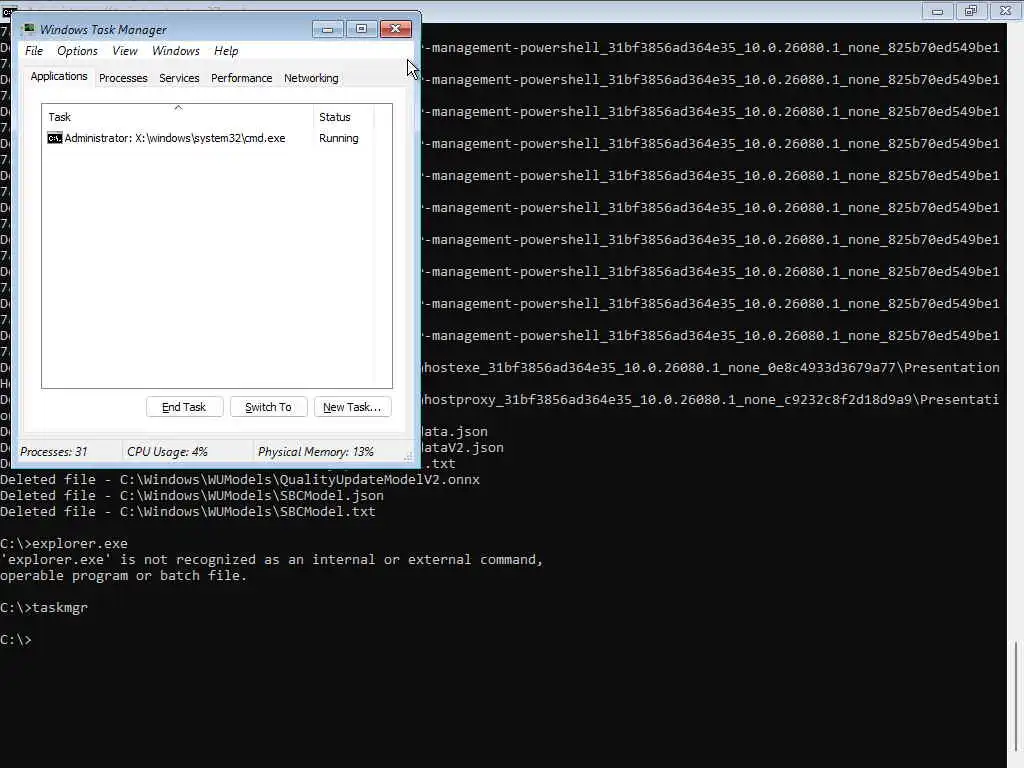The height and width of the screenshot is (768, 1024).
Task: Click the QualityUpdateModelV2.onnx deleted line
Action: point(240,480)
